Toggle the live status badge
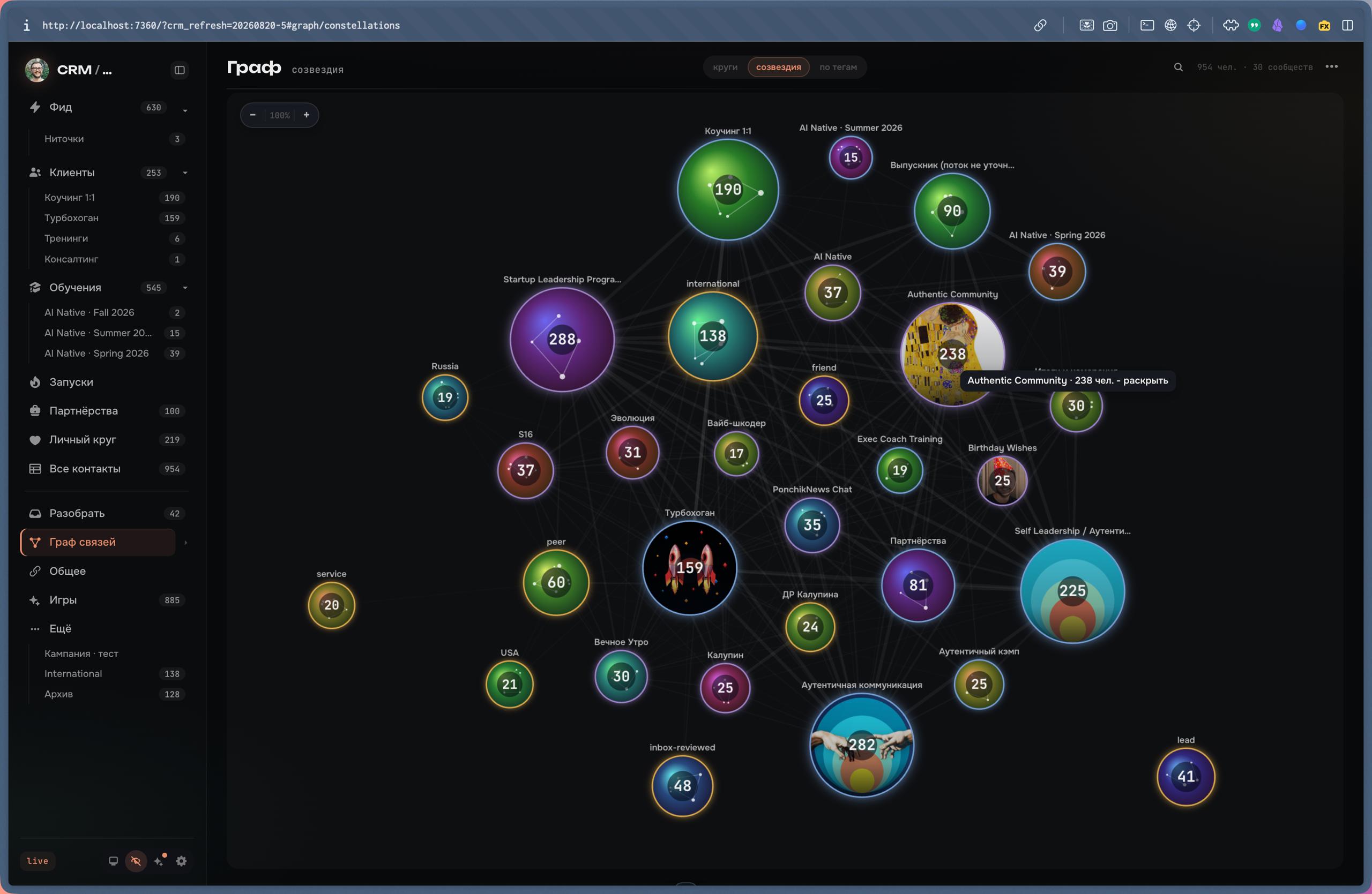The image size is (1372, 894). [x=38, y=861]
